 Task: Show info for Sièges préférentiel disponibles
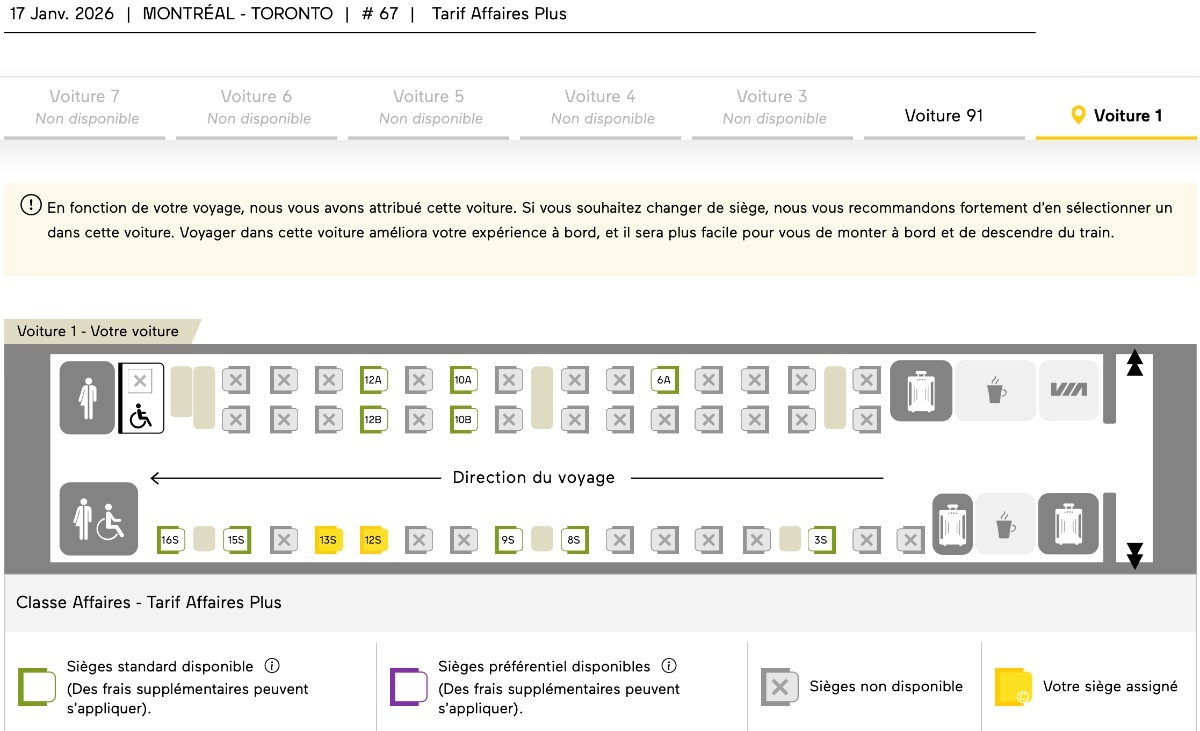pos(669,666)
